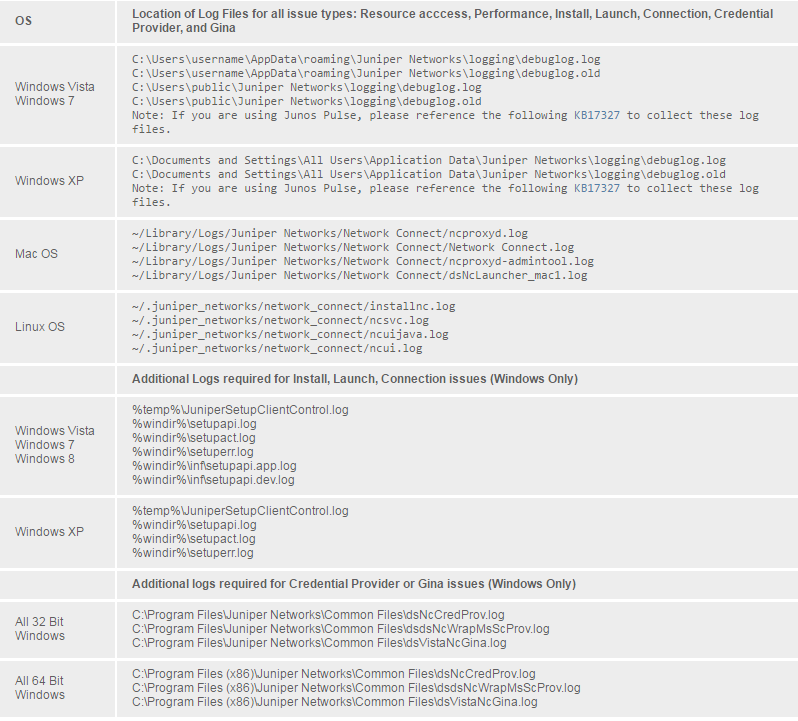The width and height of the screenshot is (798, 721).
Task: Click the 'Linux OS' cell
Action: [58, 327]
